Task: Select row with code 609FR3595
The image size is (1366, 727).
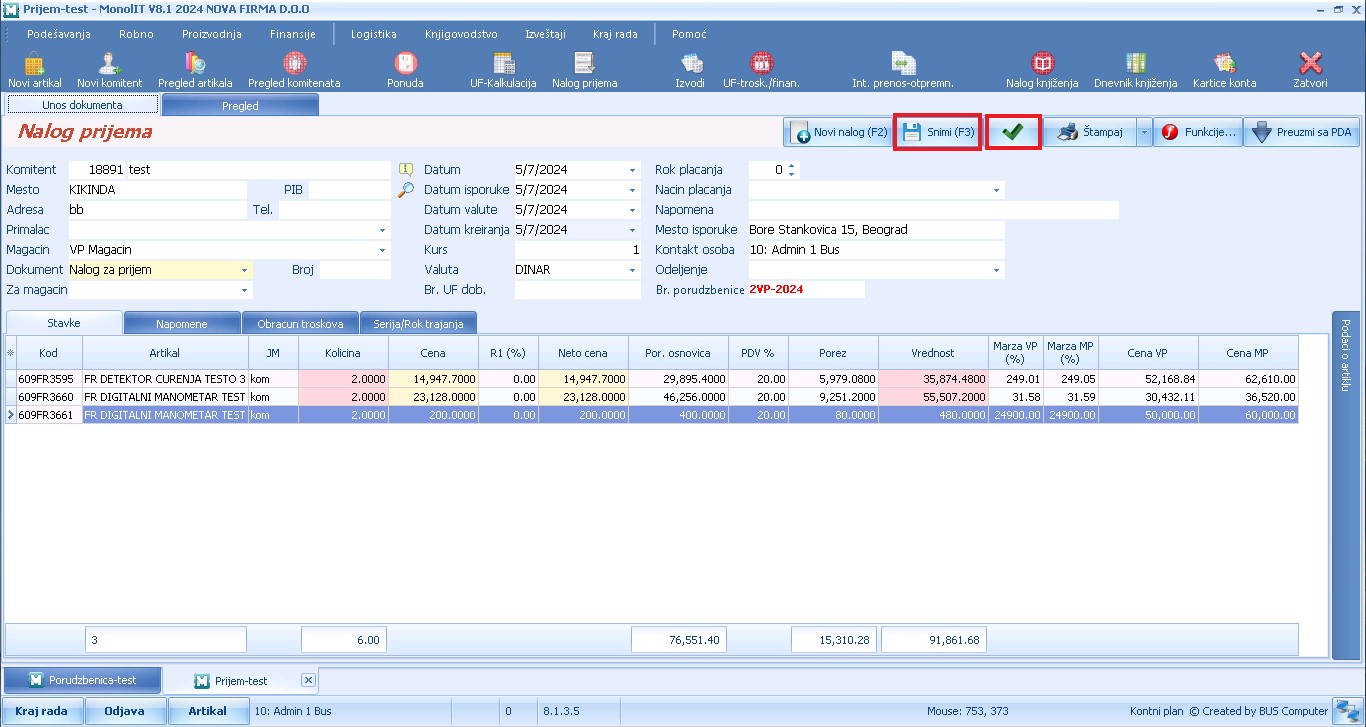Action: (652, 379)
